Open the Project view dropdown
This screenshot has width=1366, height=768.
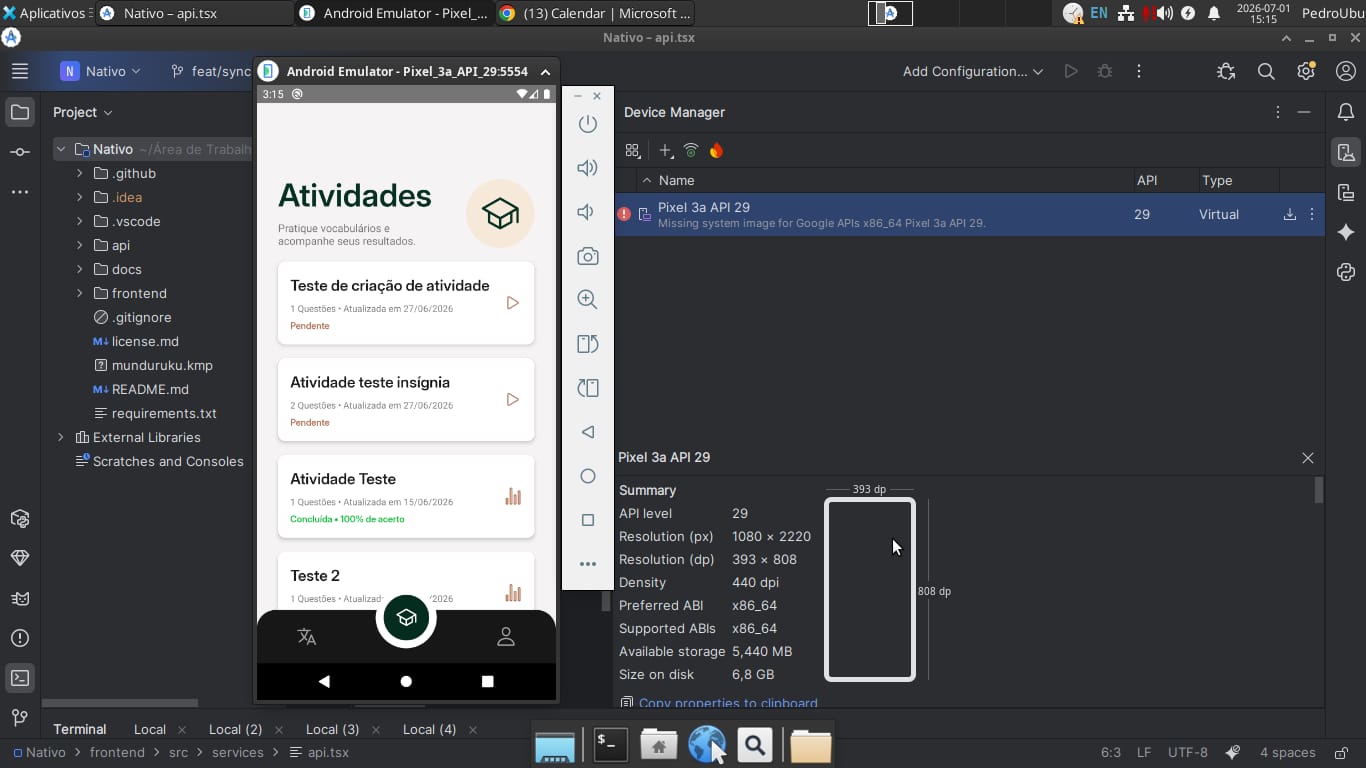[x=83, y=112]
